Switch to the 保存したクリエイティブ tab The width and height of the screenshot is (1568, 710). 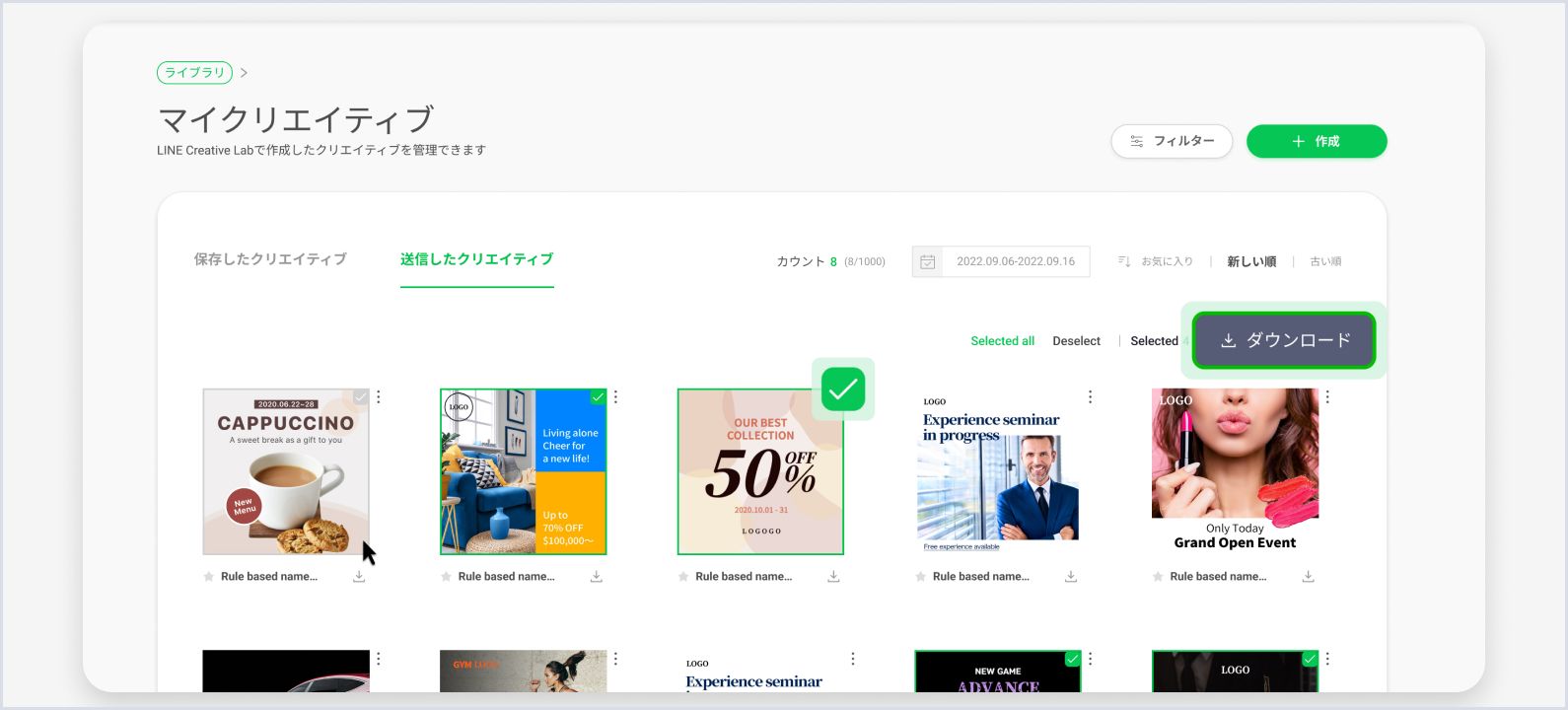pos(270,259)
